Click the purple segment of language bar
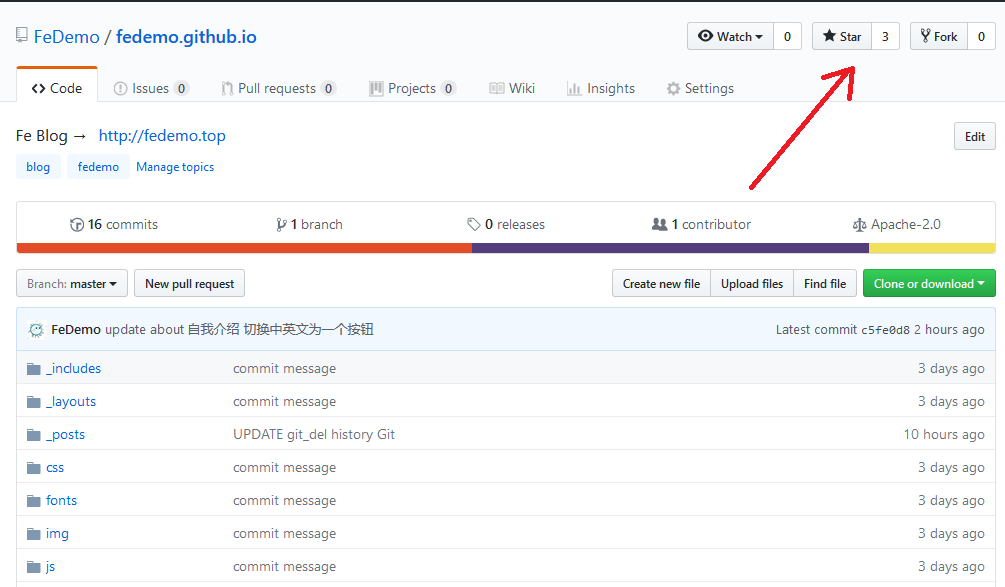1005x587 pixels. [x=670, y=248]
